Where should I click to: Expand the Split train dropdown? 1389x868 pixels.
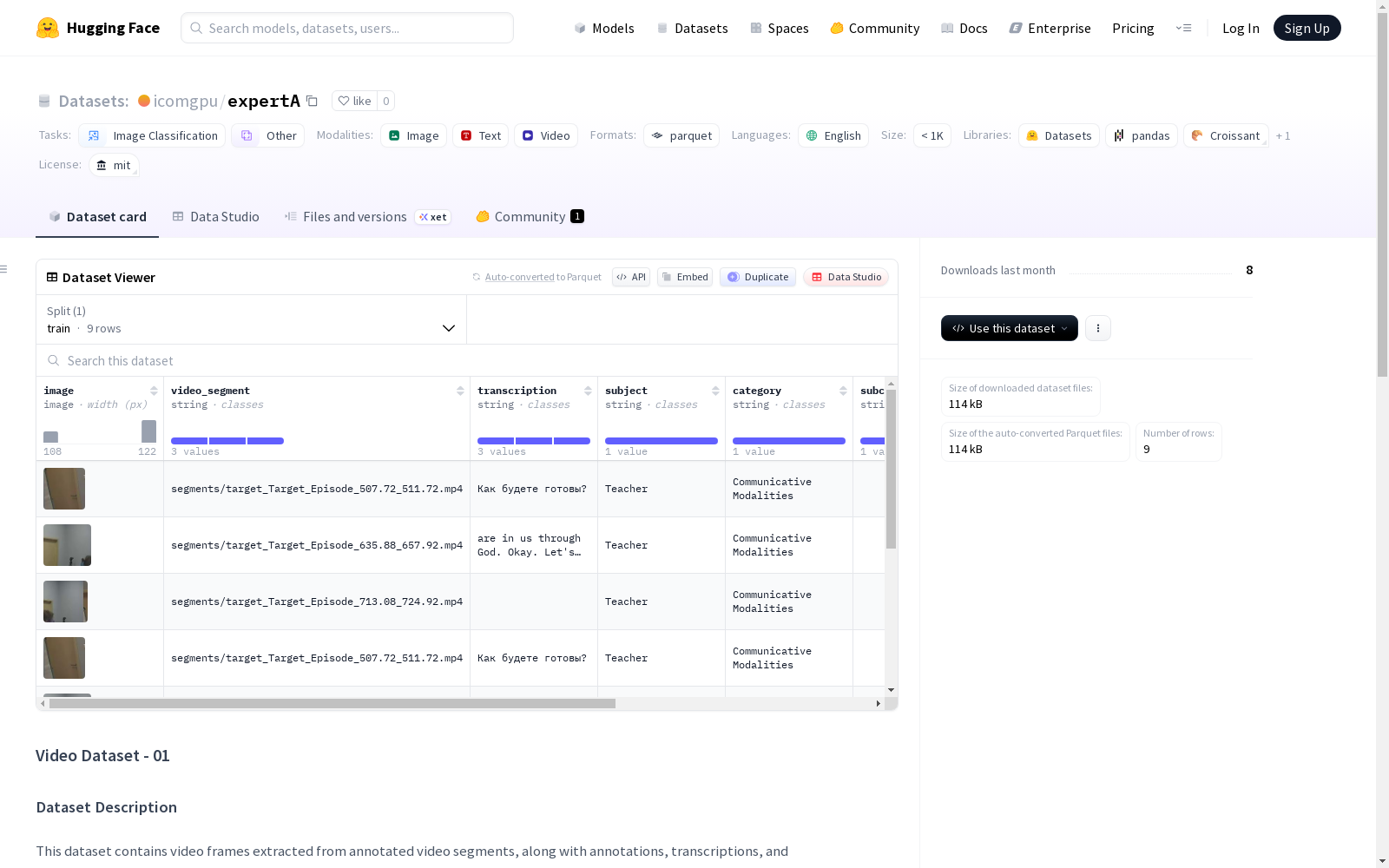[251, 319]
